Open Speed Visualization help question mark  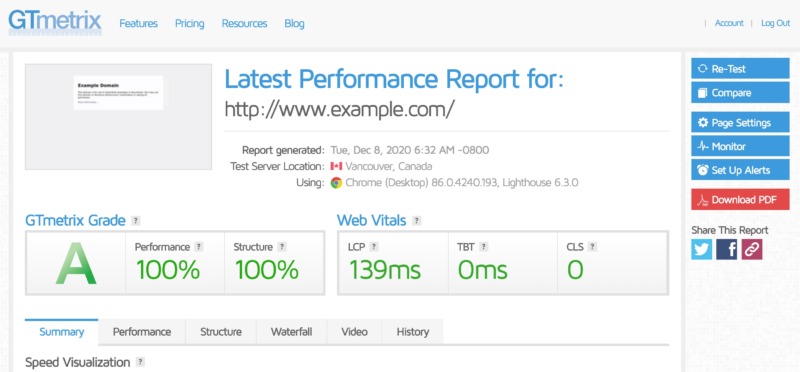(x=140, y=362)
